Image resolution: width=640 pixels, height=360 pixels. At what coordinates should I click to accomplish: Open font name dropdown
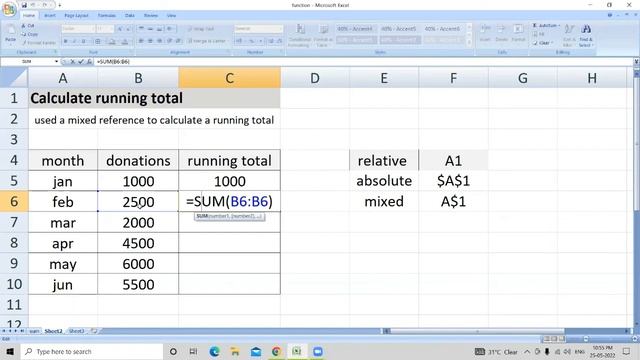tap(92, 29)
